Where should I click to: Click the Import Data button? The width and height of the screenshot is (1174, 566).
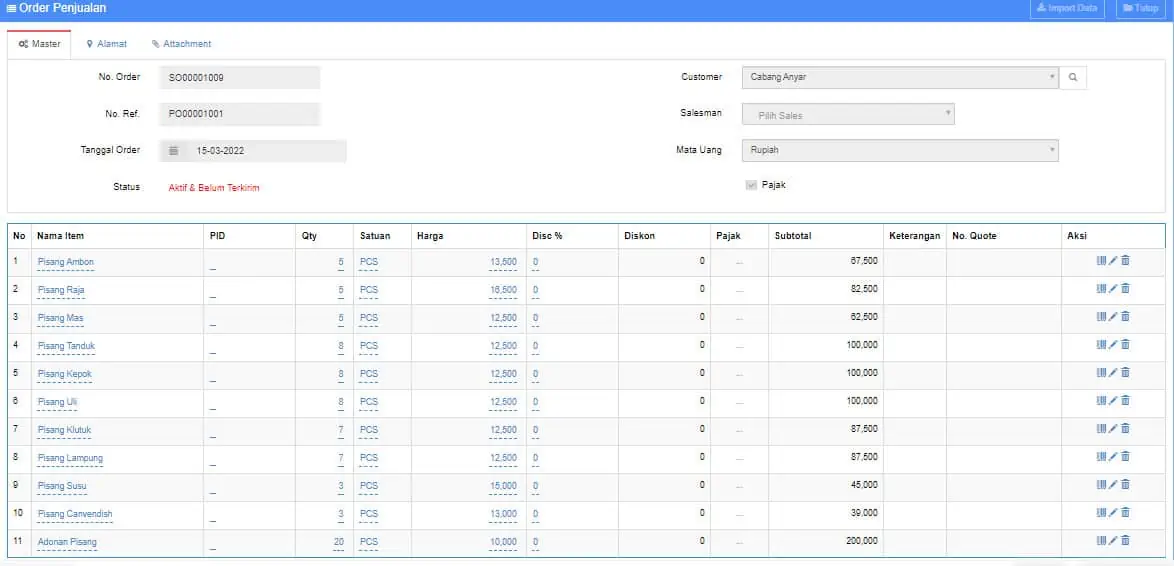click(x=1067, y=8)
